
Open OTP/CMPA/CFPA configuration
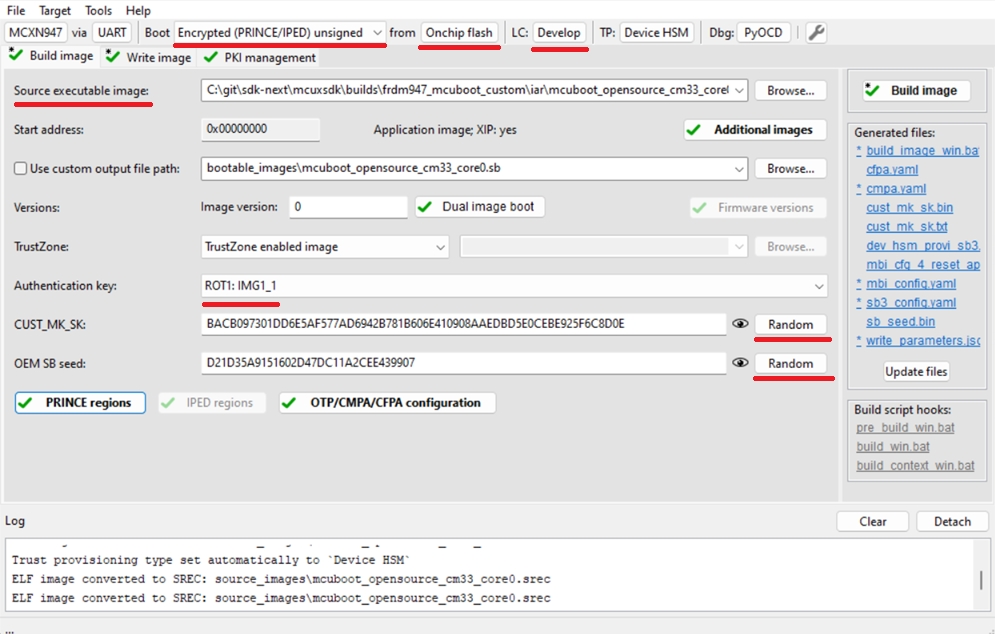[387, 403]
